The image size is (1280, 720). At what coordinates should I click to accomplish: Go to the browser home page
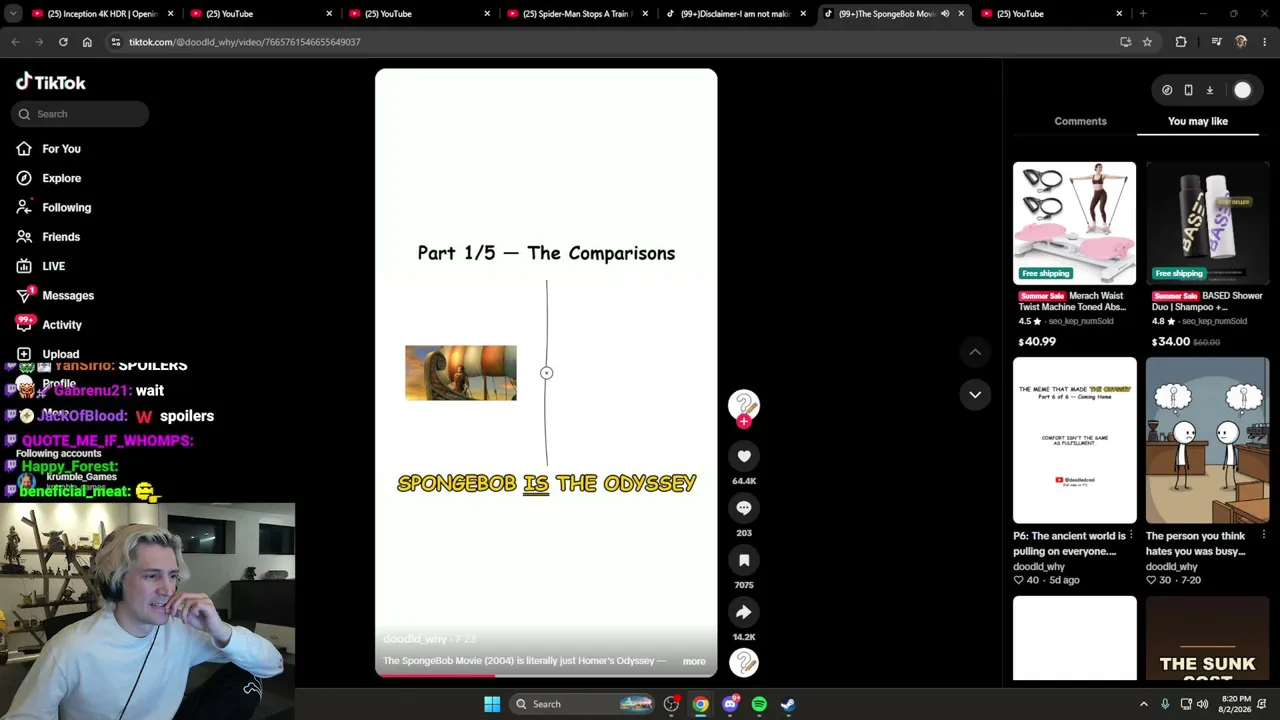pos(87,42)
